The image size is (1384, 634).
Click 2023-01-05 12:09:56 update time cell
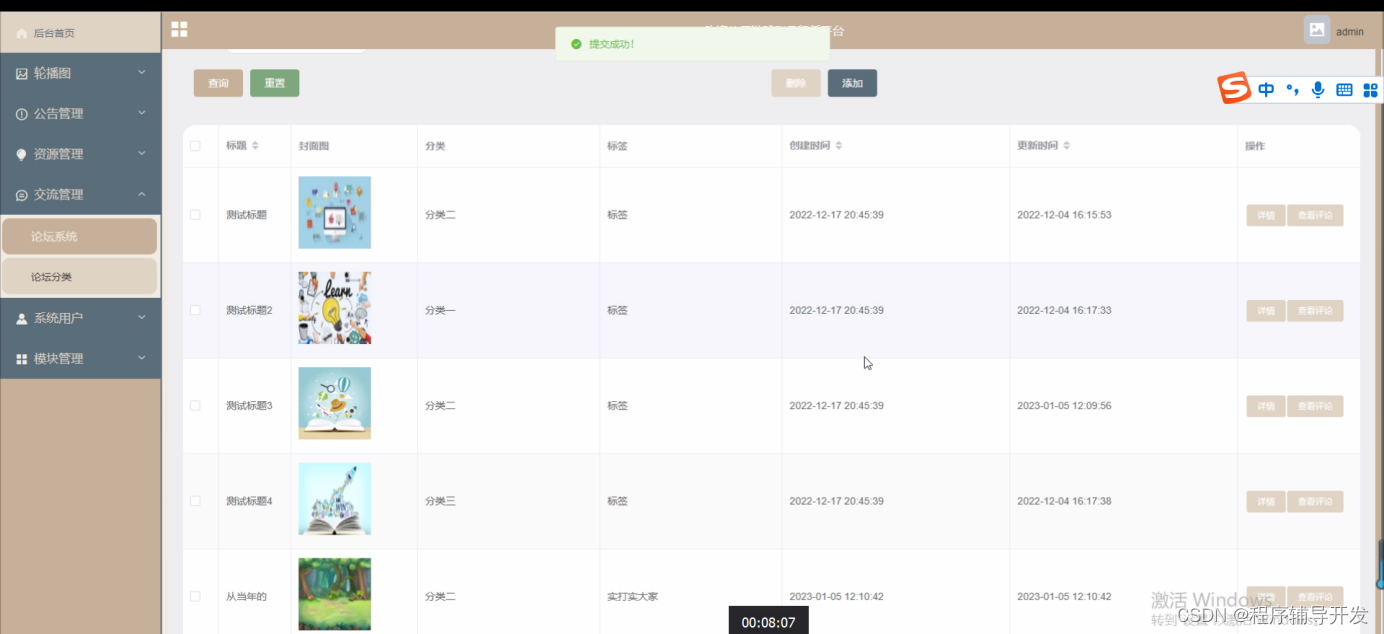1064,406
